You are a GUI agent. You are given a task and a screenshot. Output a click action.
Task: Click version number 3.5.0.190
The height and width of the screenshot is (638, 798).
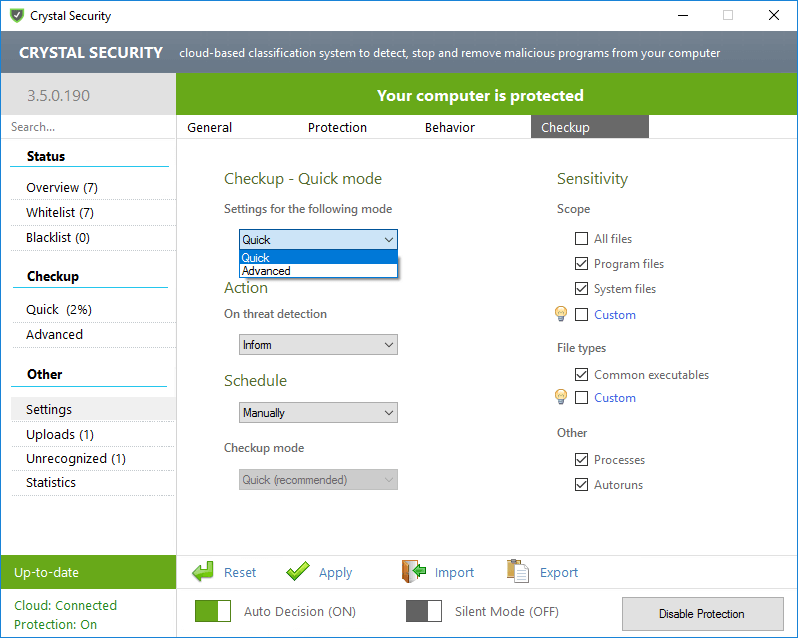[x=59, y=95]
